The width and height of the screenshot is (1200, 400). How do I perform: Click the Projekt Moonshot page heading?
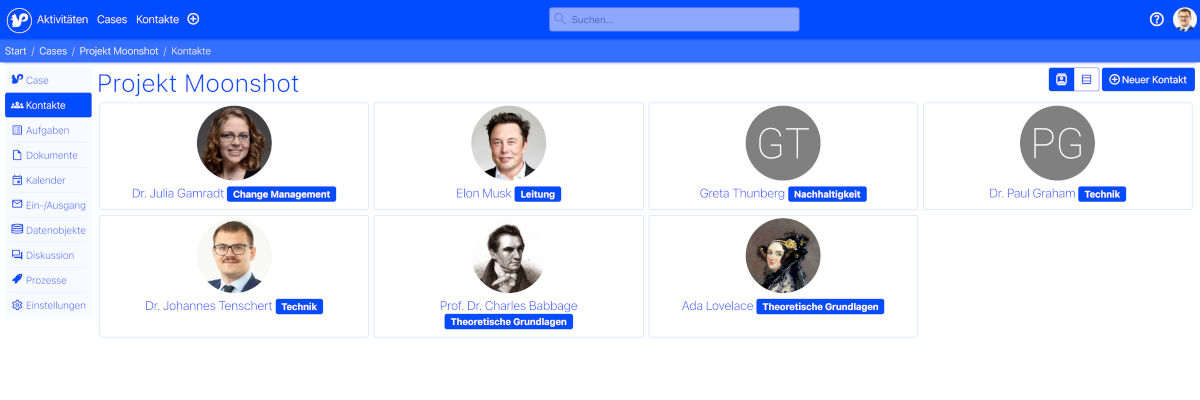tap(198, 83)
